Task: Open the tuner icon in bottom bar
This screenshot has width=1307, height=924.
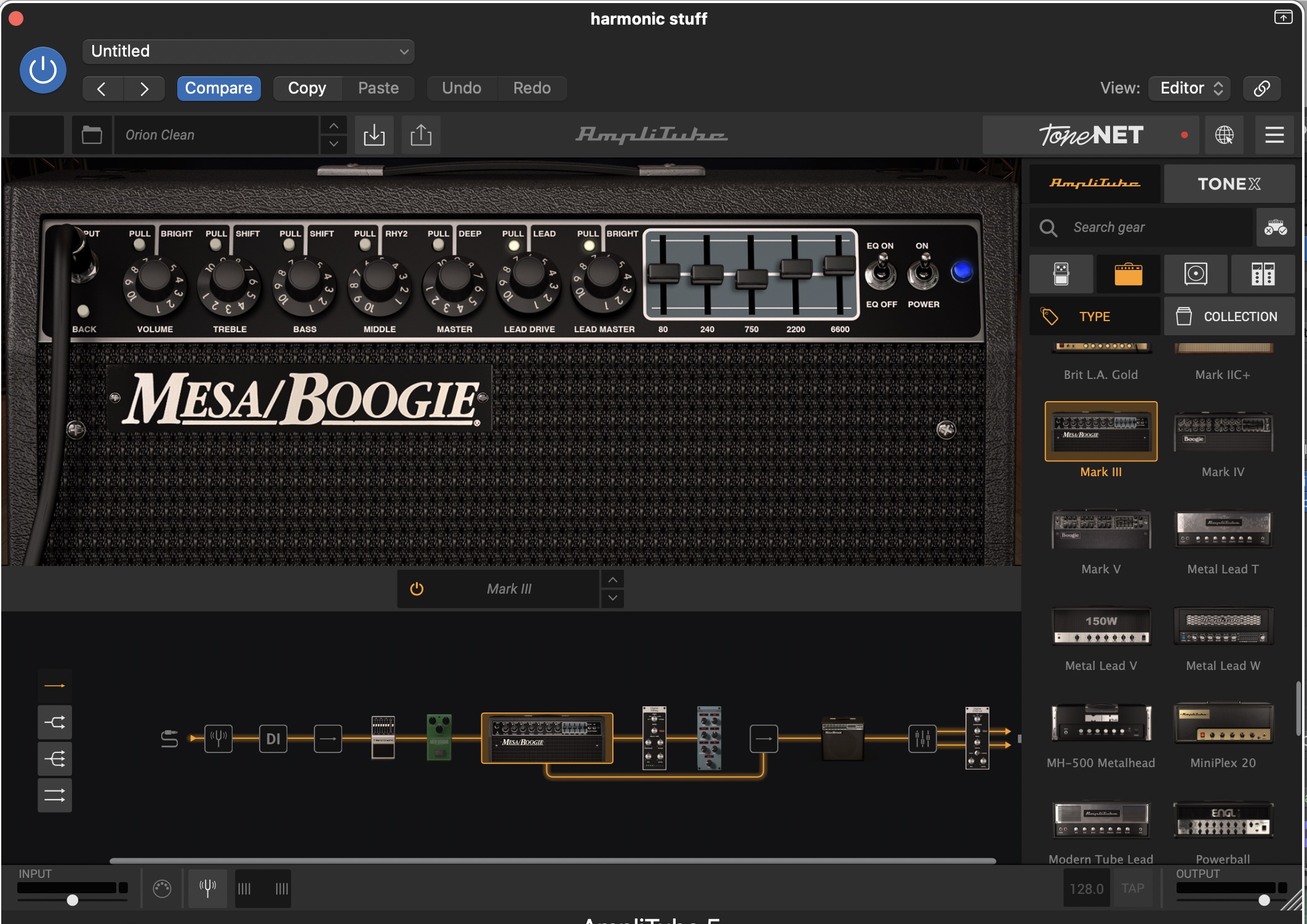Action: (x=207, y=888)
